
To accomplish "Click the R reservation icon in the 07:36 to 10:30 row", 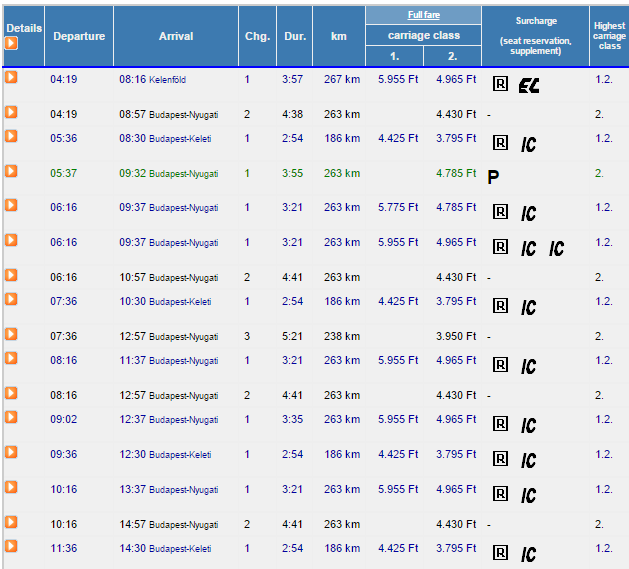I will tap(500, 306).
